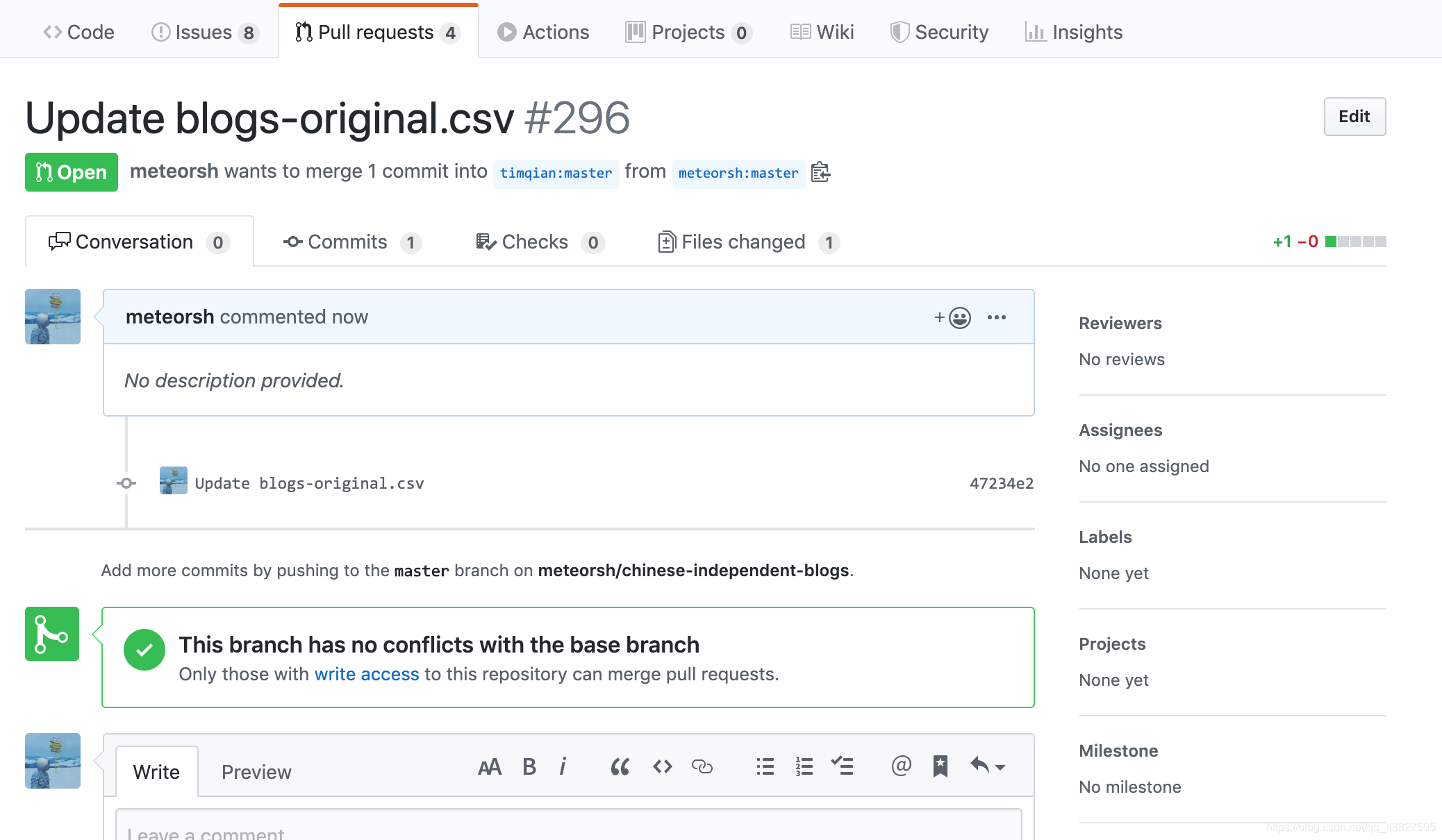Screen dimensions: 1442x840
Task: Open the Issues tab
Action: click(205, 32)
